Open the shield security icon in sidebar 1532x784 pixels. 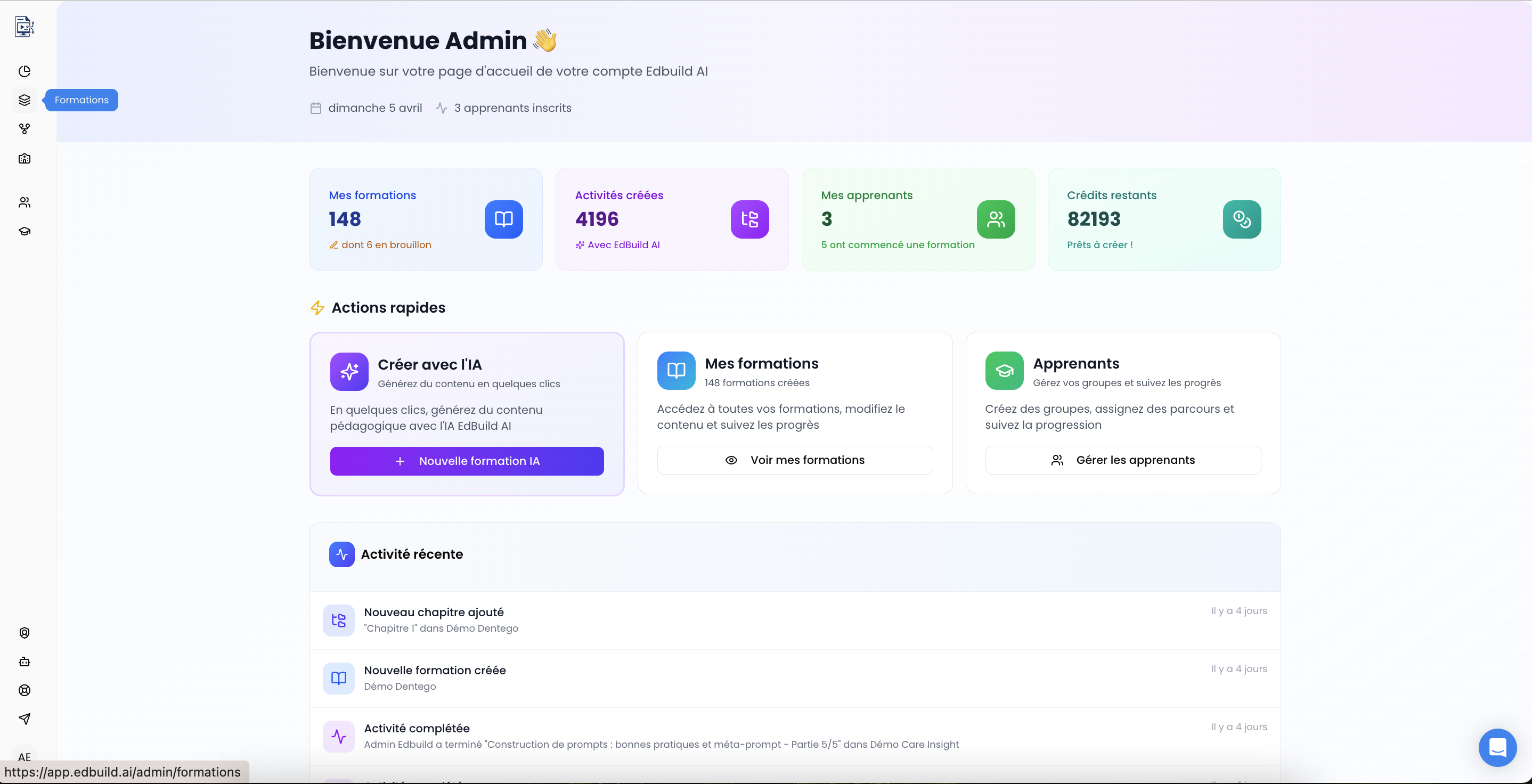25,633
